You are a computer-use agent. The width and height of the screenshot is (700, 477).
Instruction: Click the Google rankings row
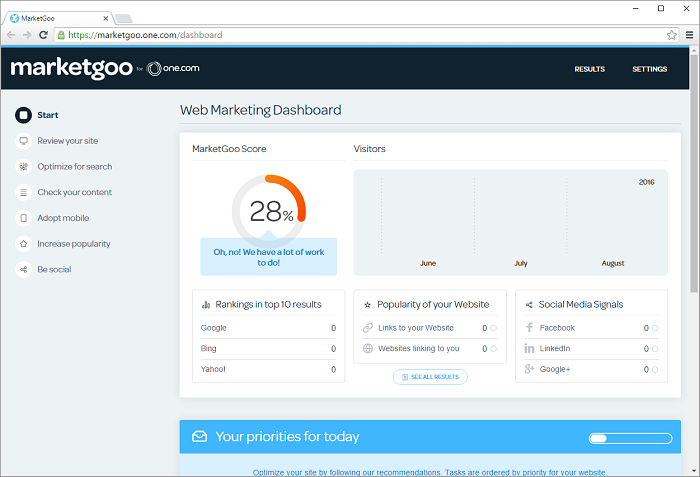(268, 328)
